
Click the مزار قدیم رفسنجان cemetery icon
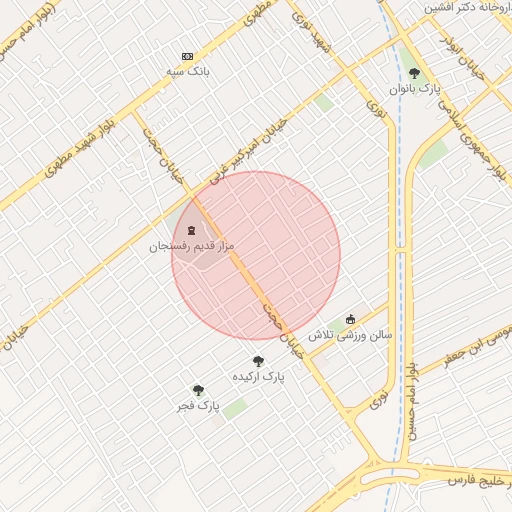[191, 230]
